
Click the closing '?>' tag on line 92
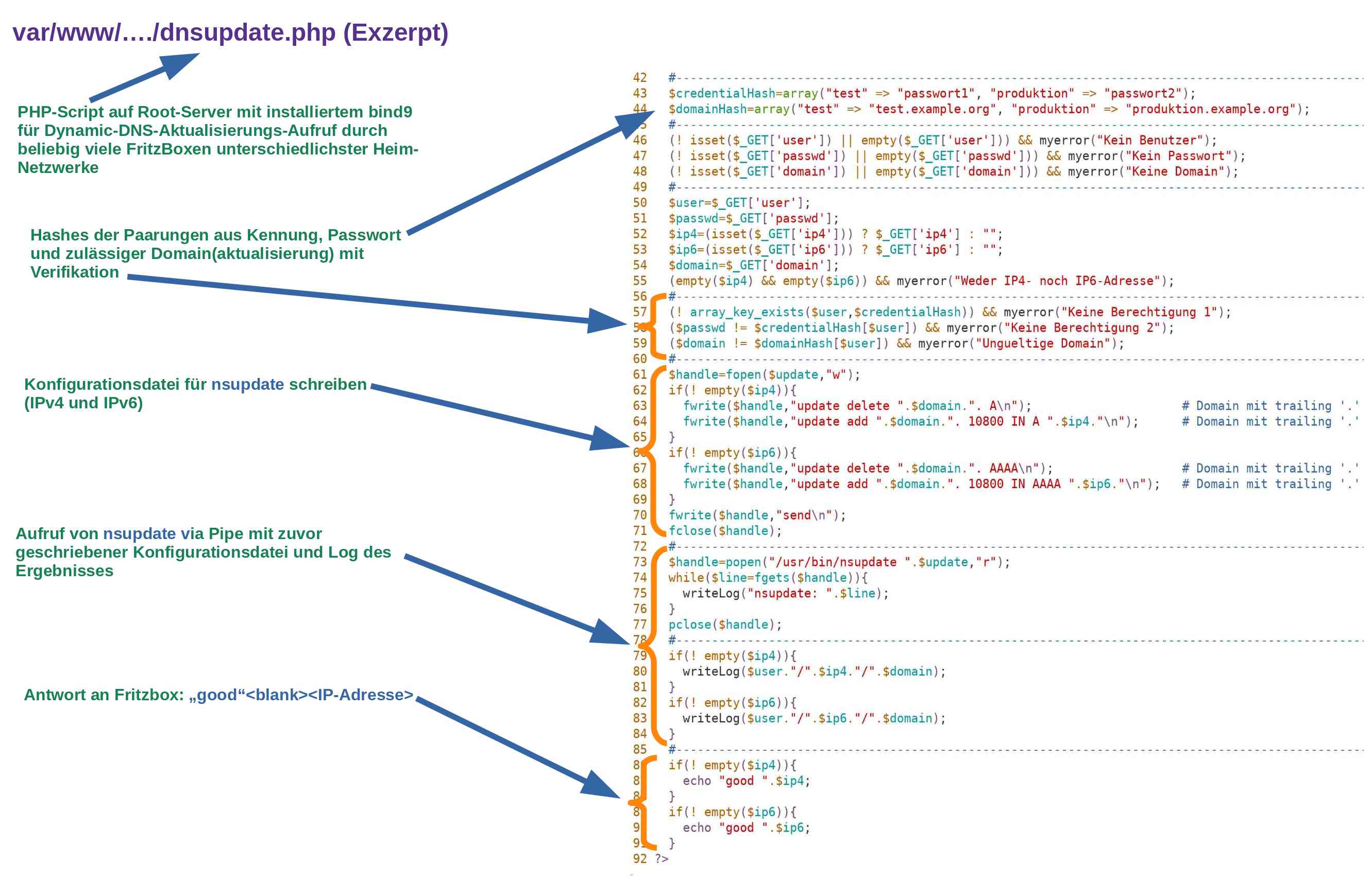point(662,859)
